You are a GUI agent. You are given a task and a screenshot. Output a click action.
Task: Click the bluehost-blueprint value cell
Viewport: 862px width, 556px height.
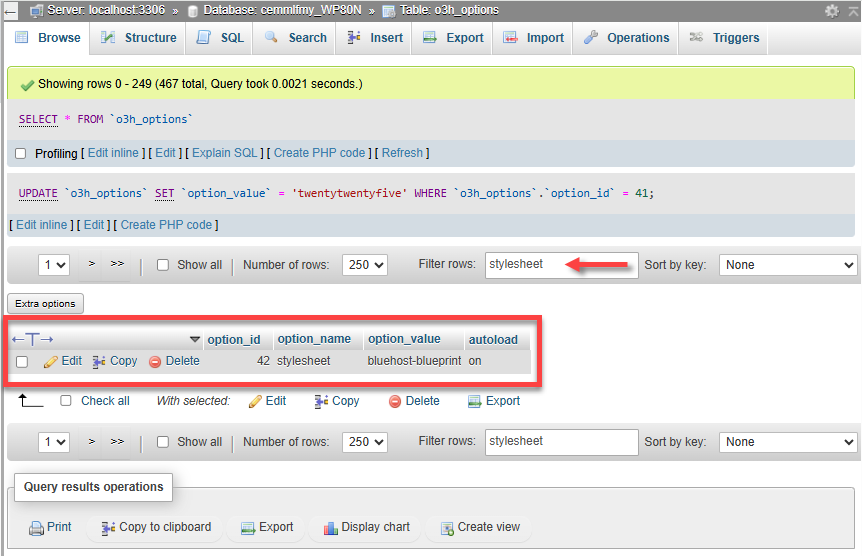[x=415, y=361]
